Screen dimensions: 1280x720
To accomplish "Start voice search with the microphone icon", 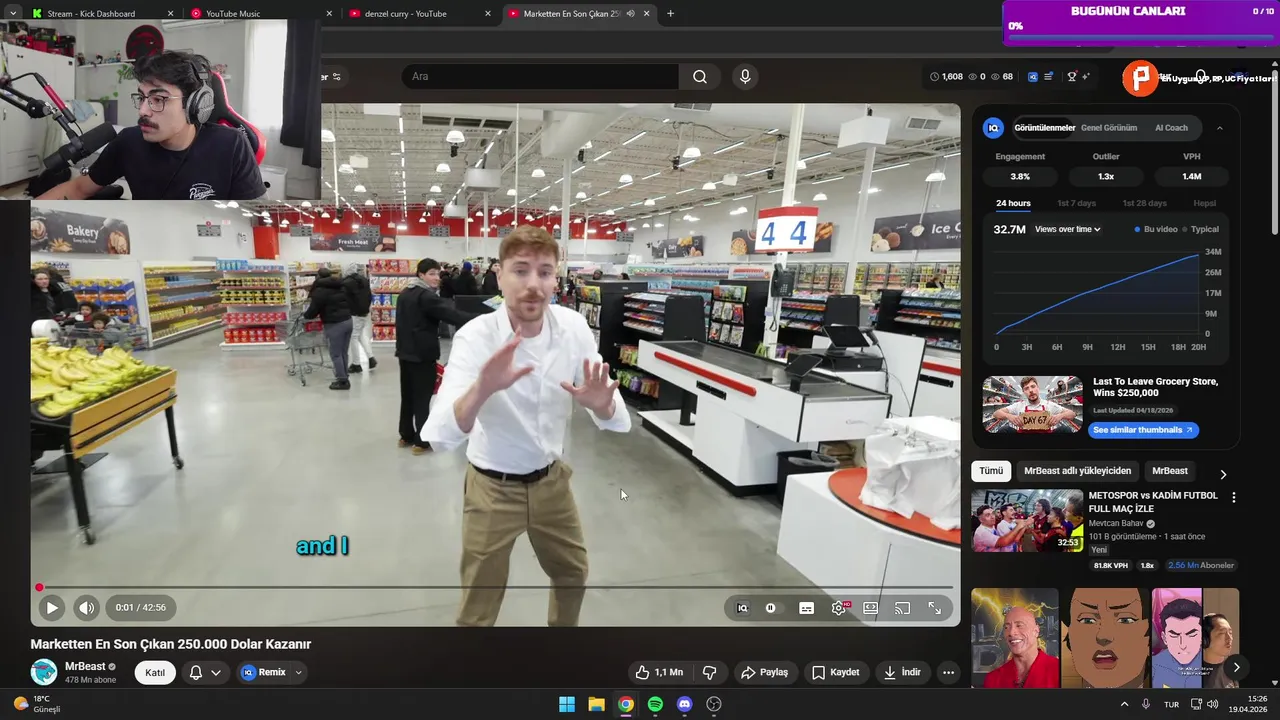I will point(745,77).
